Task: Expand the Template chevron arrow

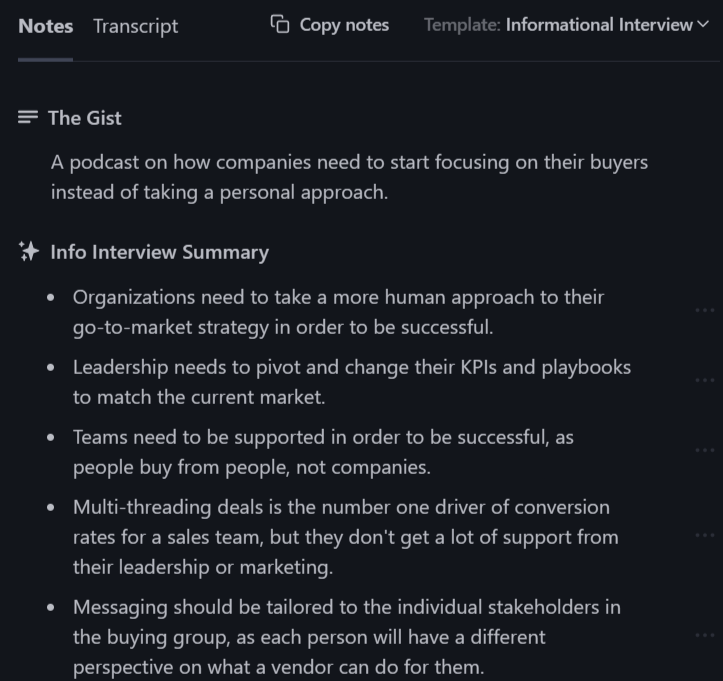Action: 703,24
